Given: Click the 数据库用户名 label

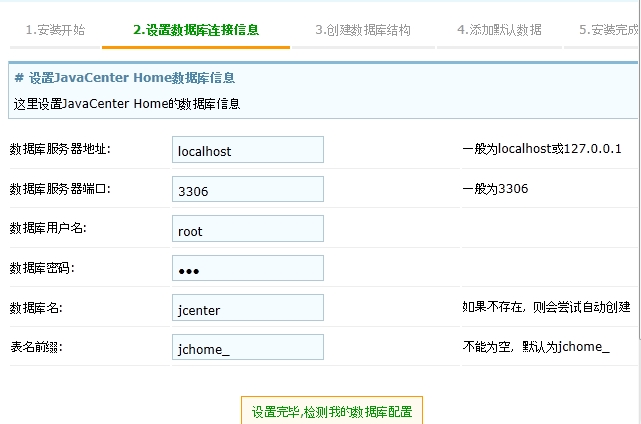Looking at the screenshot, I should [48, 228].
